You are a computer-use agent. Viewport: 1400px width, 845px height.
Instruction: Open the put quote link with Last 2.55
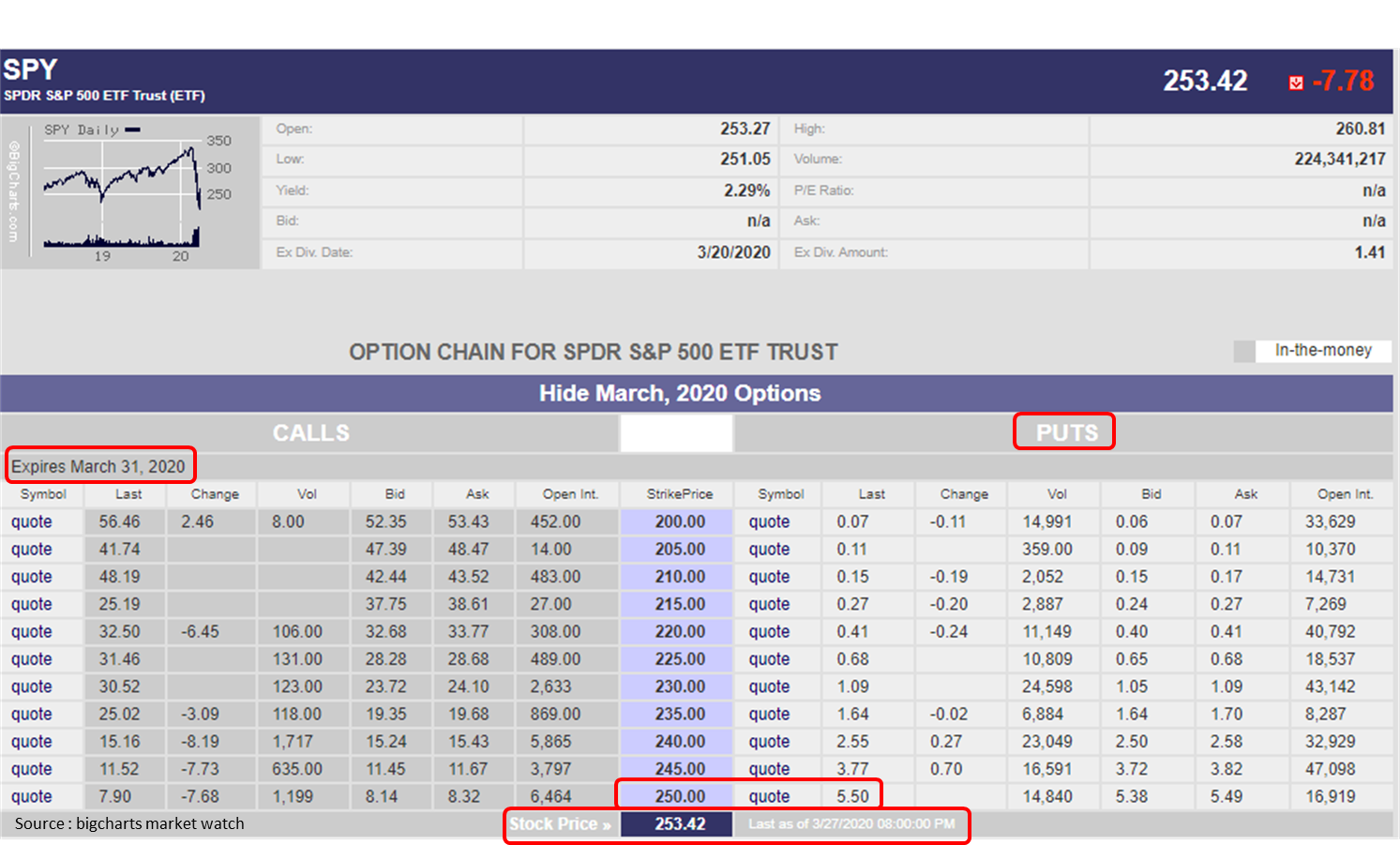[x=769, y=742]
